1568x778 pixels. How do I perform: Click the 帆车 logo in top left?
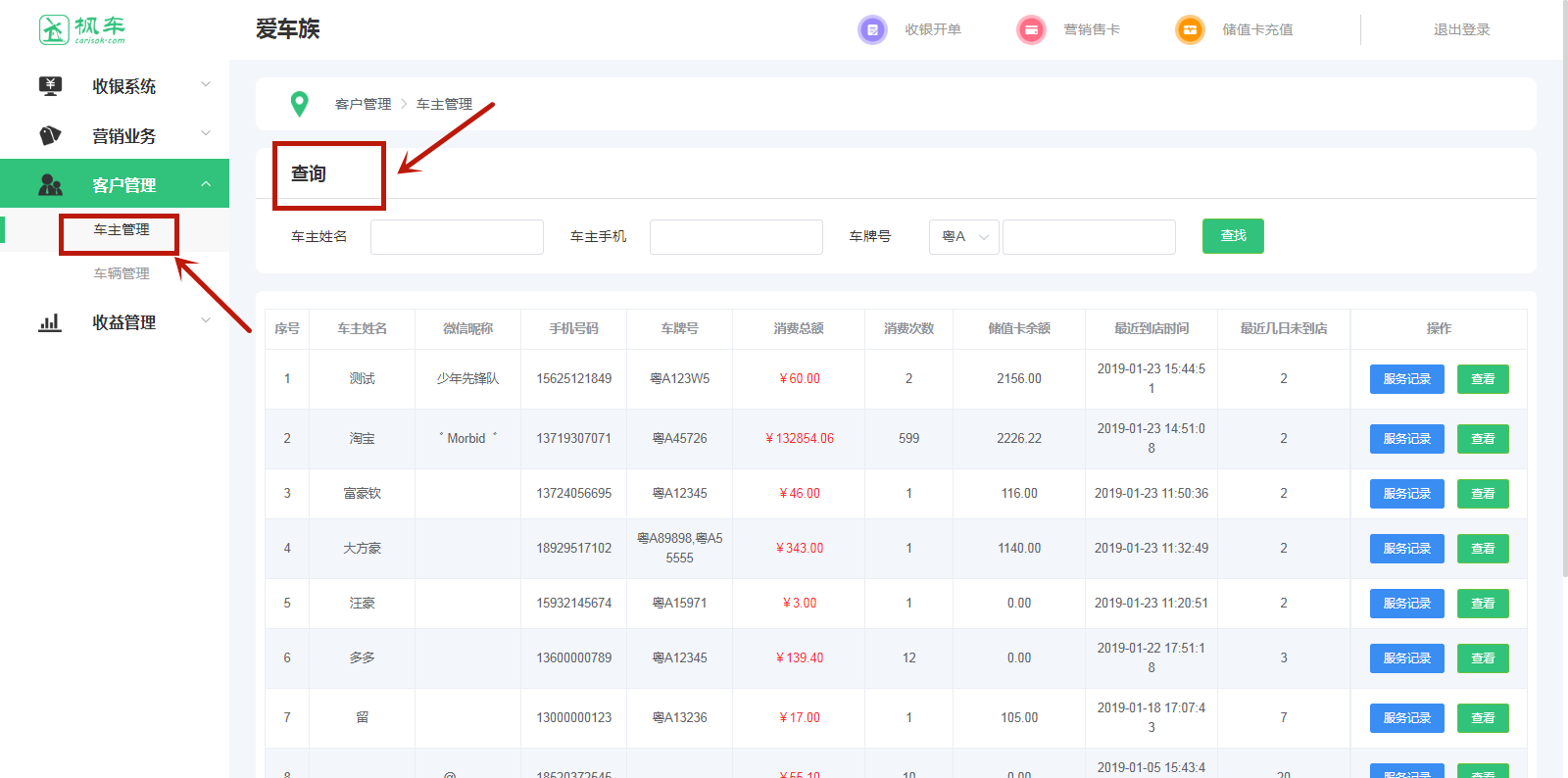[x=82, y=29]
